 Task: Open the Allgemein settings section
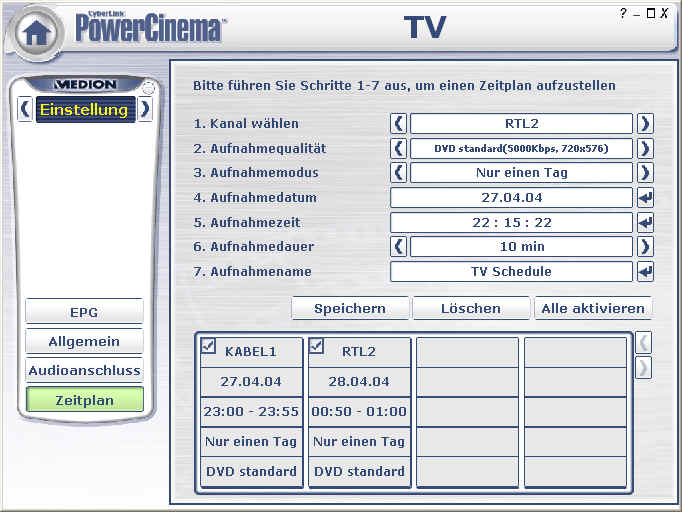(84, 341)
